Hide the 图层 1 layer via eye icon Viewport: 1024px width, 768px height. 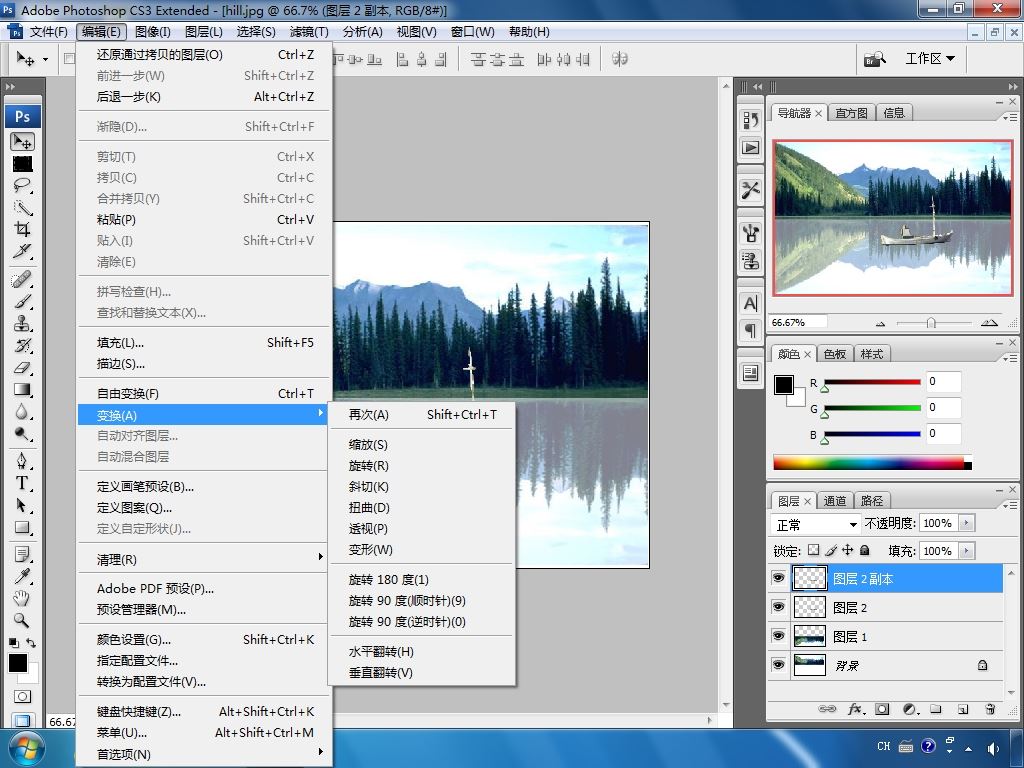click(778, 636)
